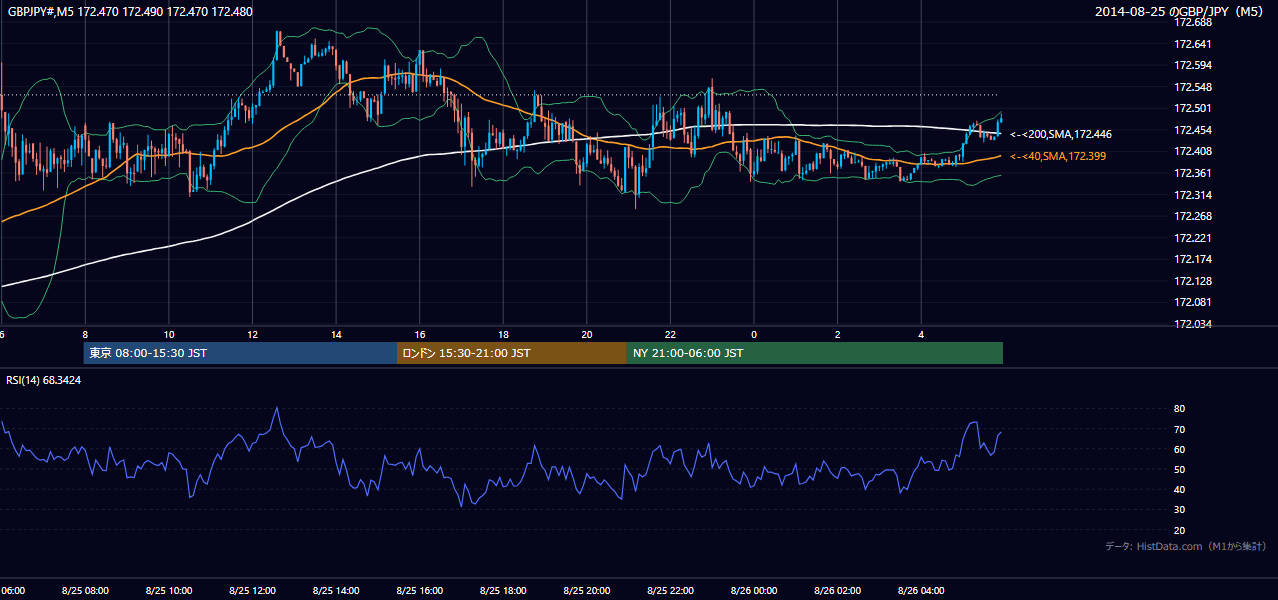Click the 東京 08:00-15:30 JST session bar
The height and width of the screenshot is (600, 1278).
240,353
